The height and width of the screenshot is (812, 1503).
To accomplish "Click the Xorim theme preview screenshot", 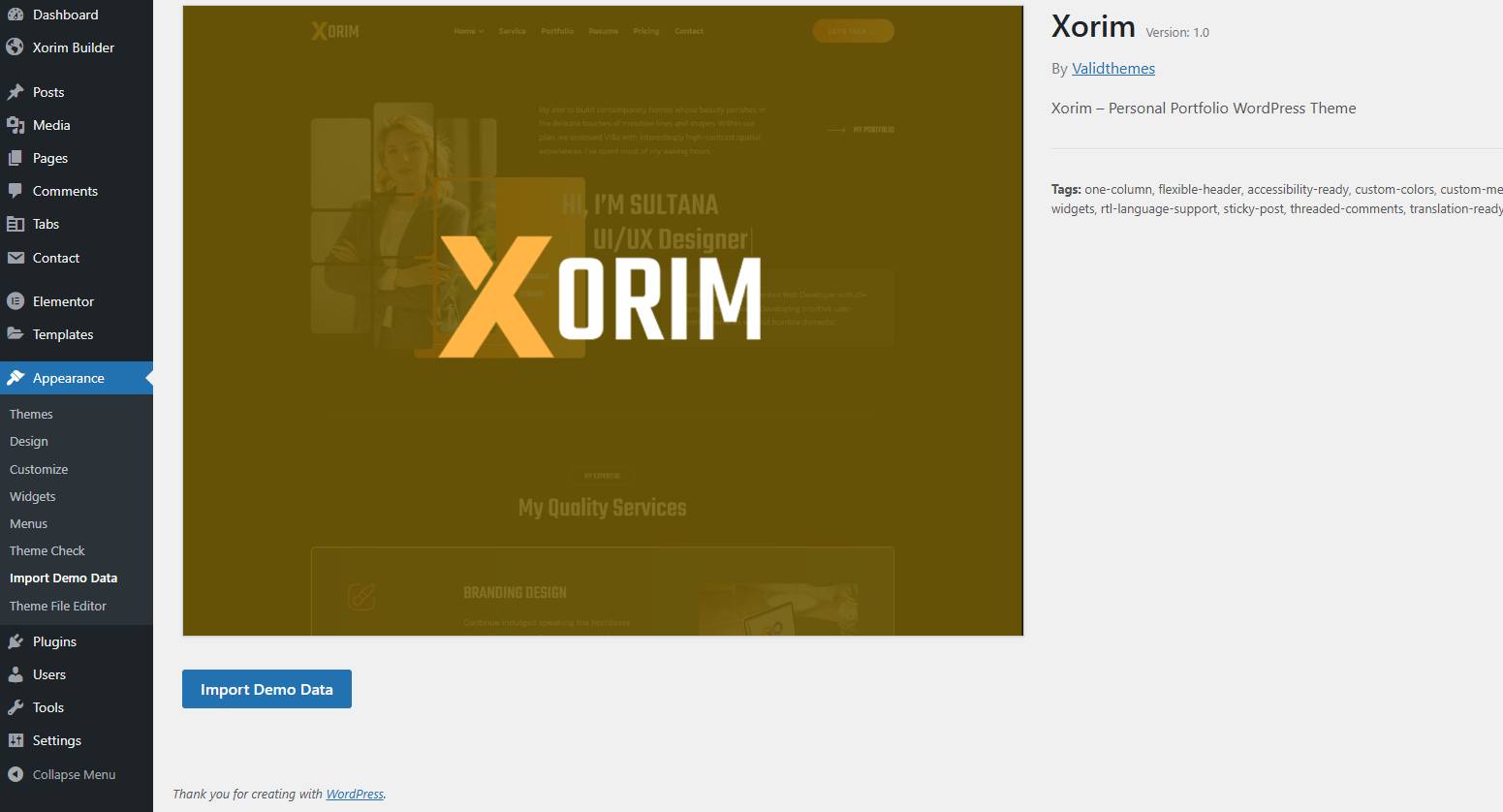I will pos(603,321).
